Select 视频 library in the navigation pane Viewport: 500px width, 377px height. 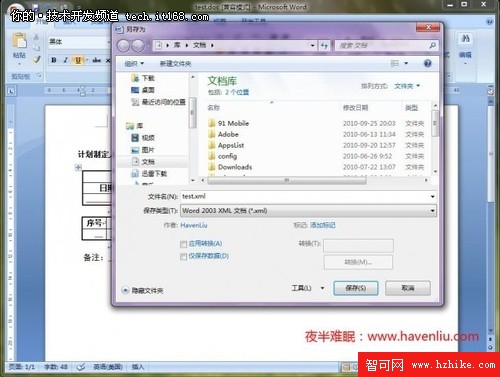pyautogui.click(x=143, y=138)
